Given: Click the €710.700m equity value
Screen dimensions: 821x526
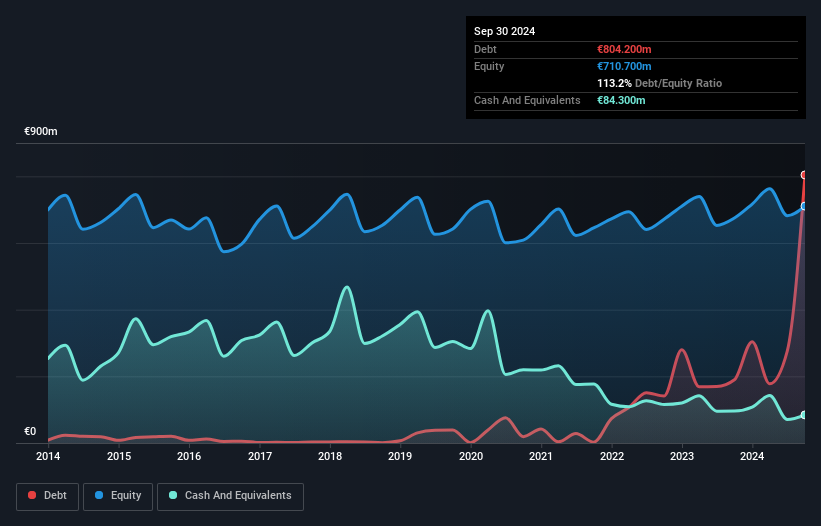Looking at the screenshot, I should (x=624, y=66).
